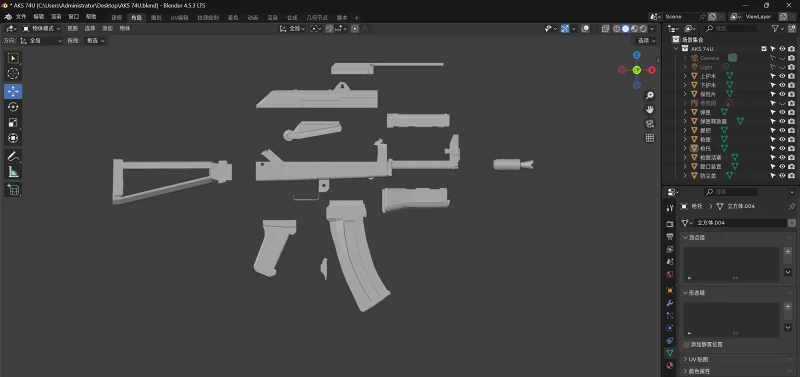Select the Measure tool
Viewport: 800px width, 377px height.
point(13,172)
